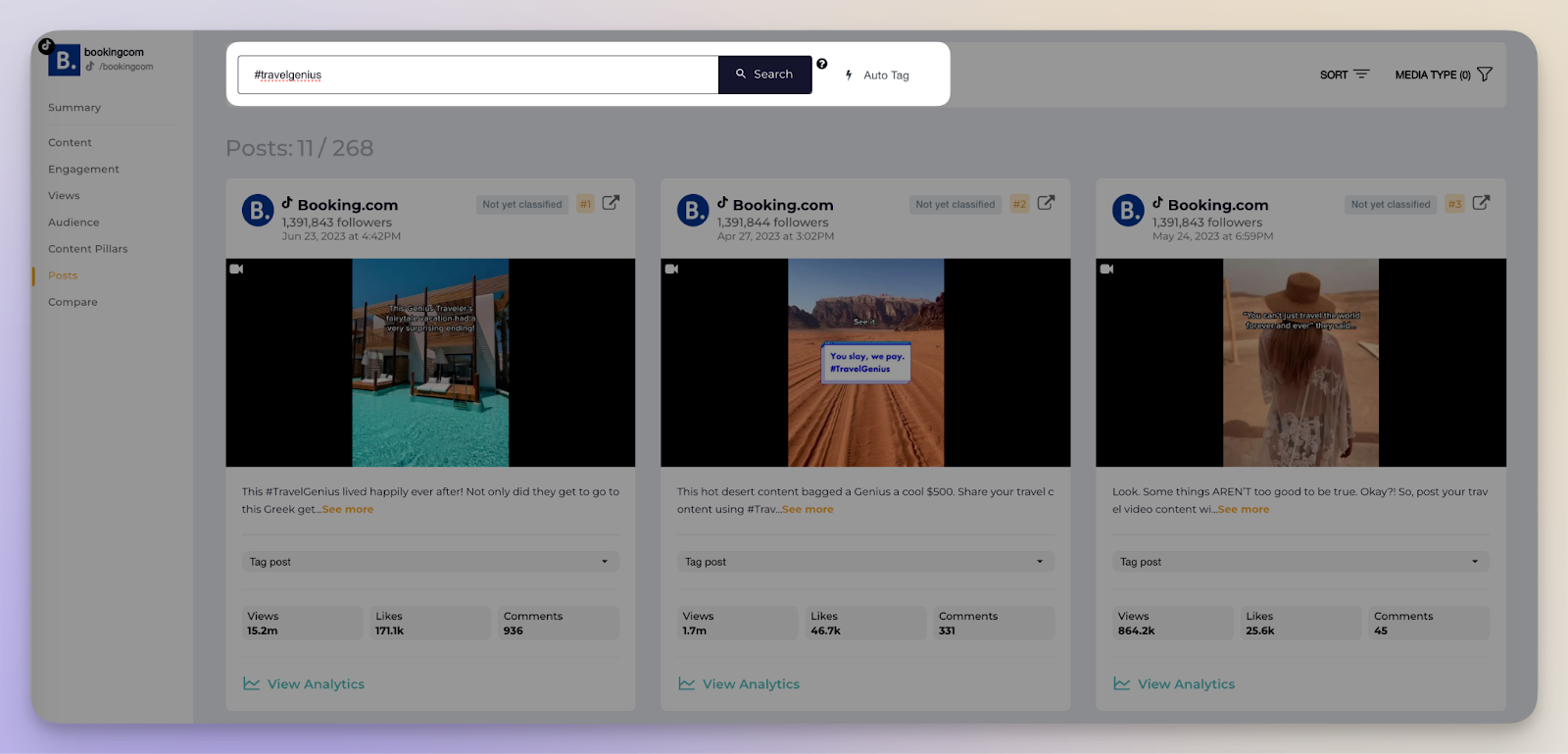This screenshot has width=1568, height=754.
Task: Click Booking.com avatar on Jun 23 post
Action: click(x=258, y=210)
